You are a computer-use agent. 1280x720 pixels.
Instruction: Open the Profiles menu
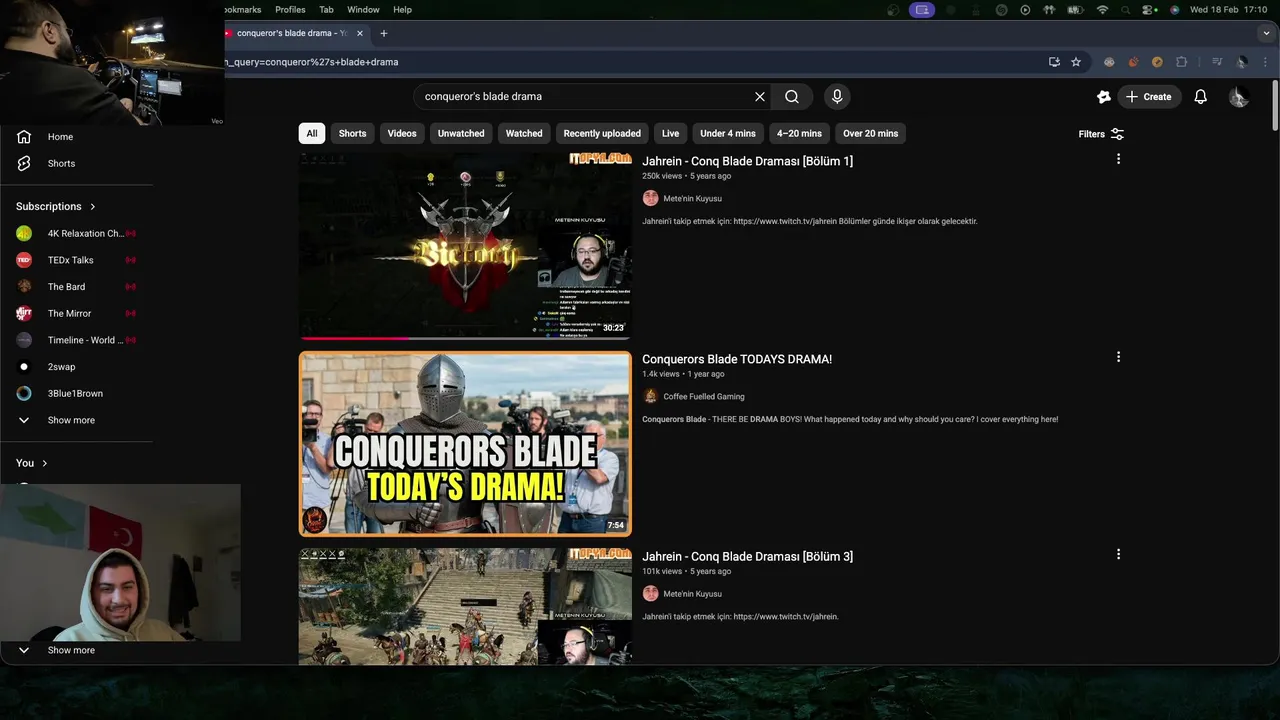click(290, 9)
